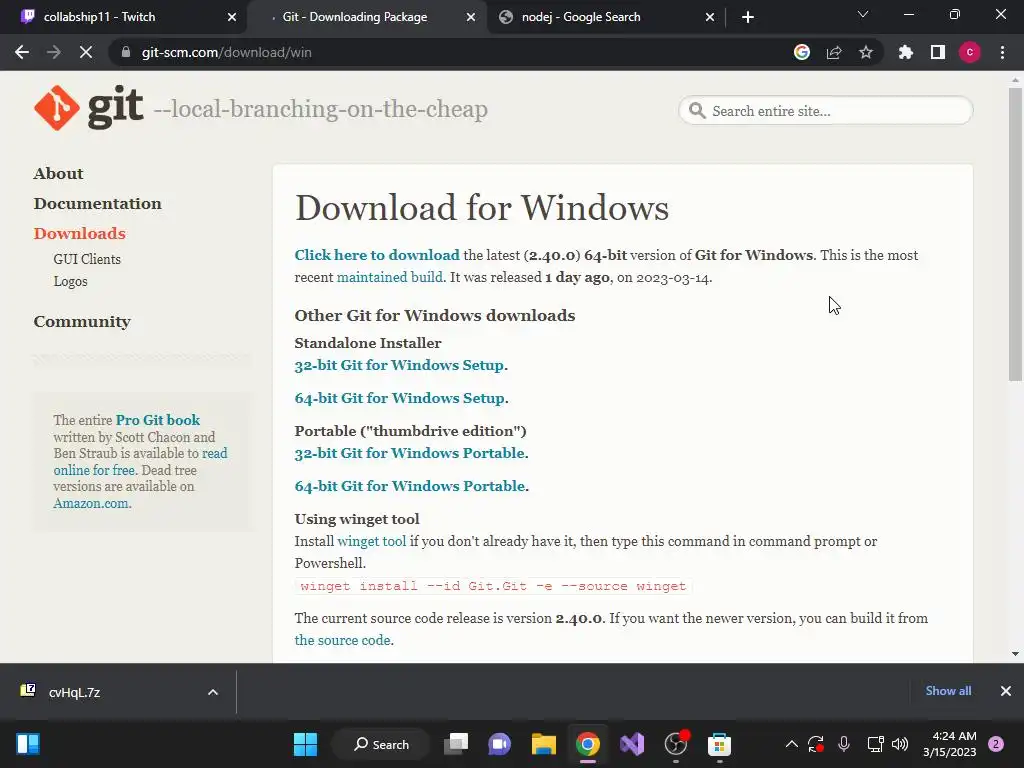The height and width of the screenshot is (768, 1024).
Task: Open the Windows Start button
Action: pos(305,744)
